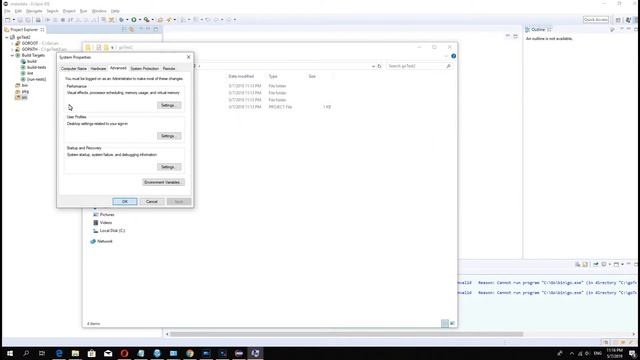
Task: Open Performance Settings button
Action: point(168,105)
